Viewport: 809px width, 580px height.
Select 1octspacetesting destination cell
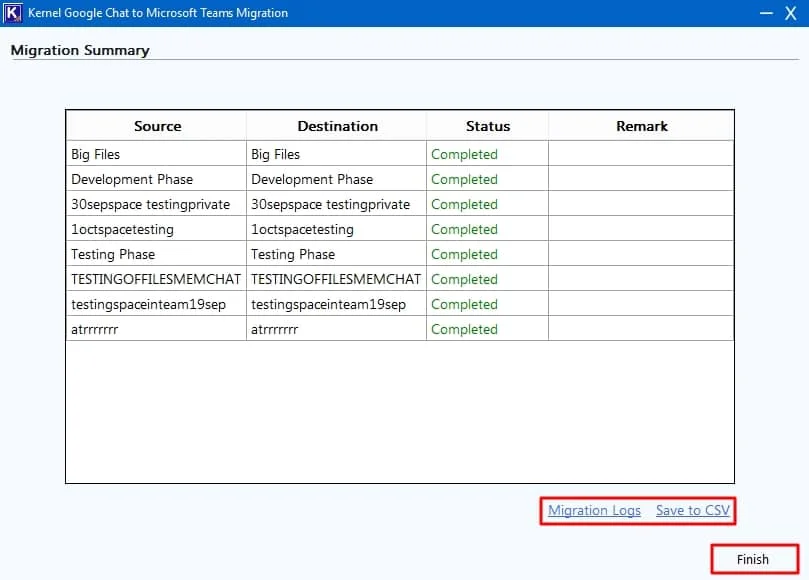tap(337, 229)
